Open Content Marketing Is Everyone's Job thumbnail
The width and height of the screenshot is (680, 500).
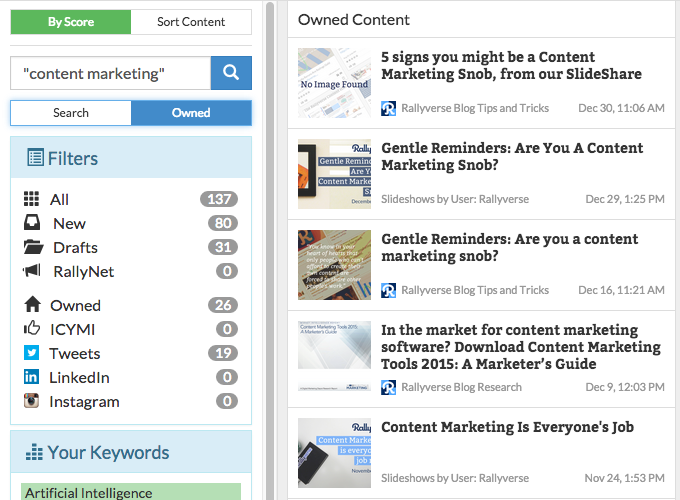click(x=334, y=453)
